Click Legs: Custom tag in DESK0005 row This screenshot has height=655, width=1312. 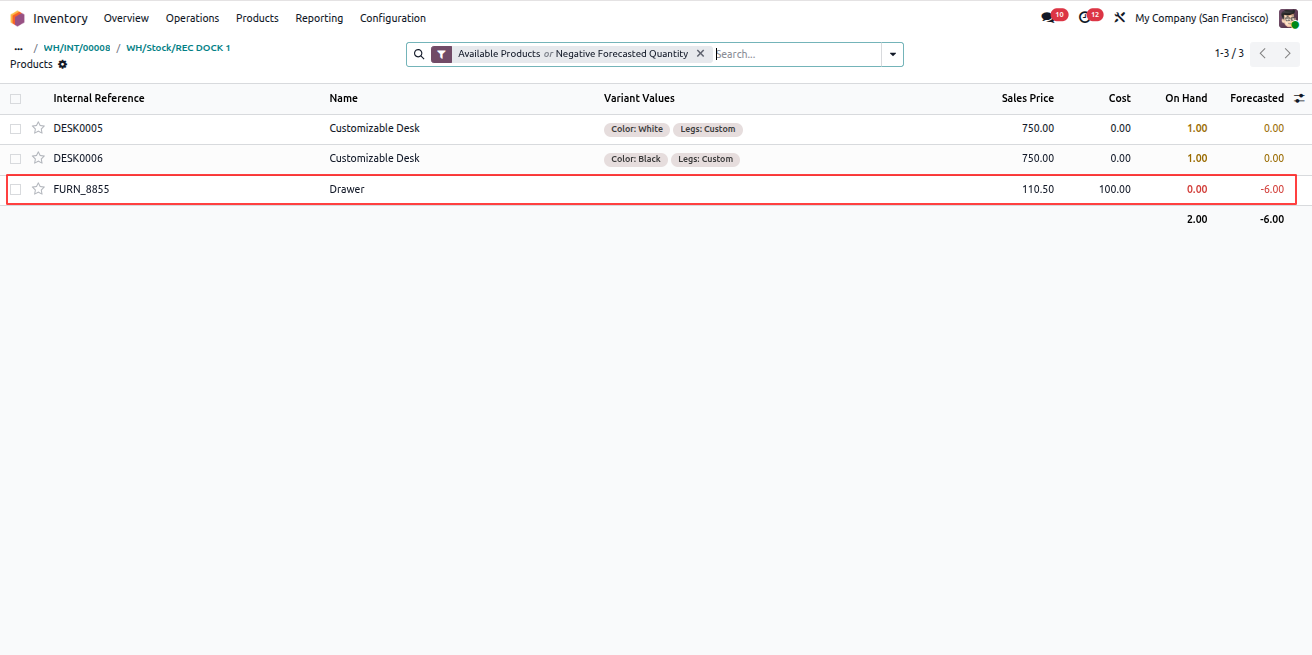[708, 129]
